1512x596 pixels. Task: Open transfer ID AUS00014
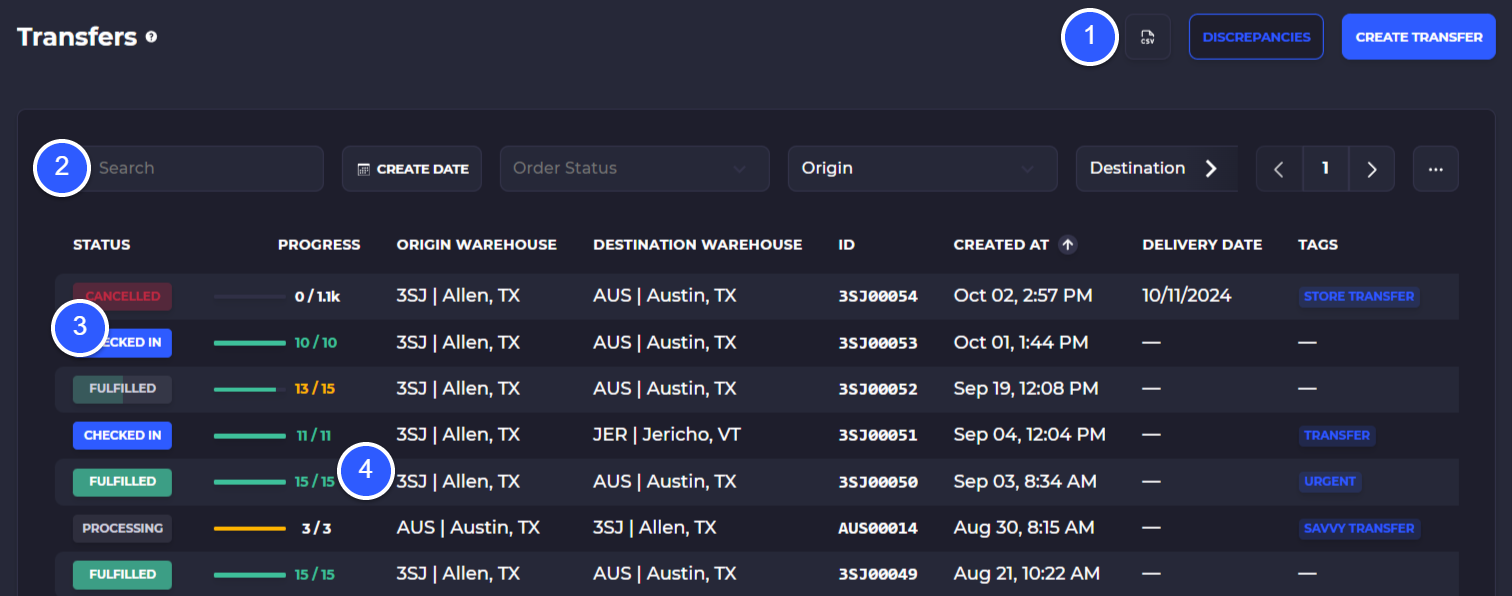point(878,528)
